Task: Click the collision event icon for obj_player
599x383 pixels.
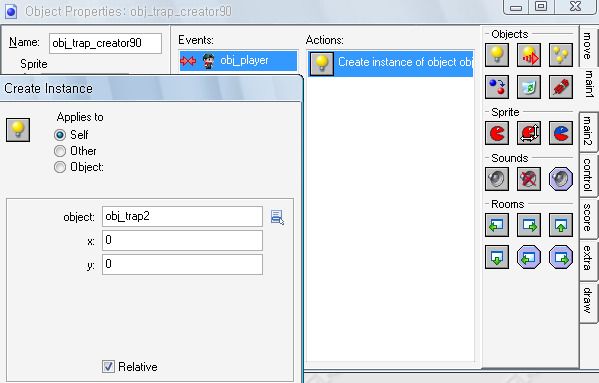Action: tap(188, 61)
